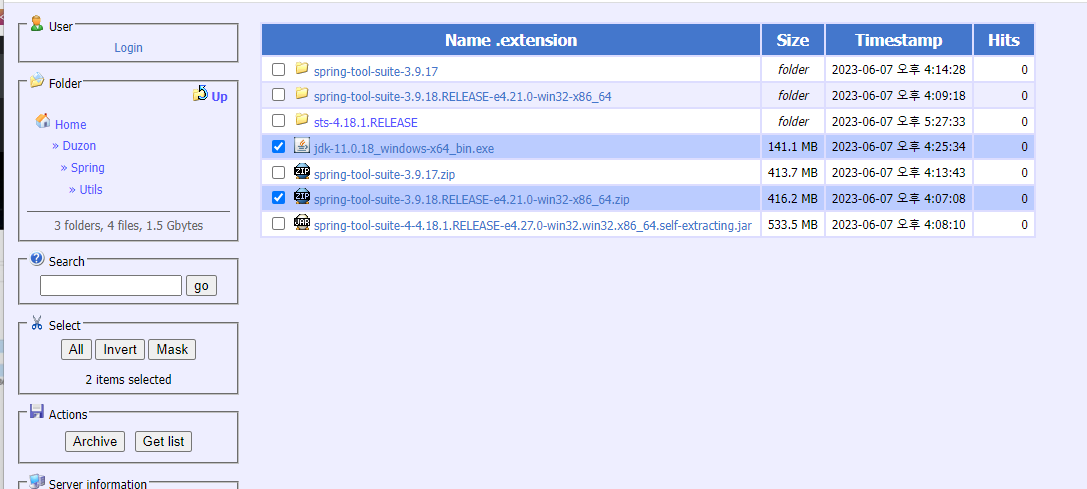The image size is (1087, 489).
Task: Click the 413.7 MB size cell
Action: coord(792,172)
